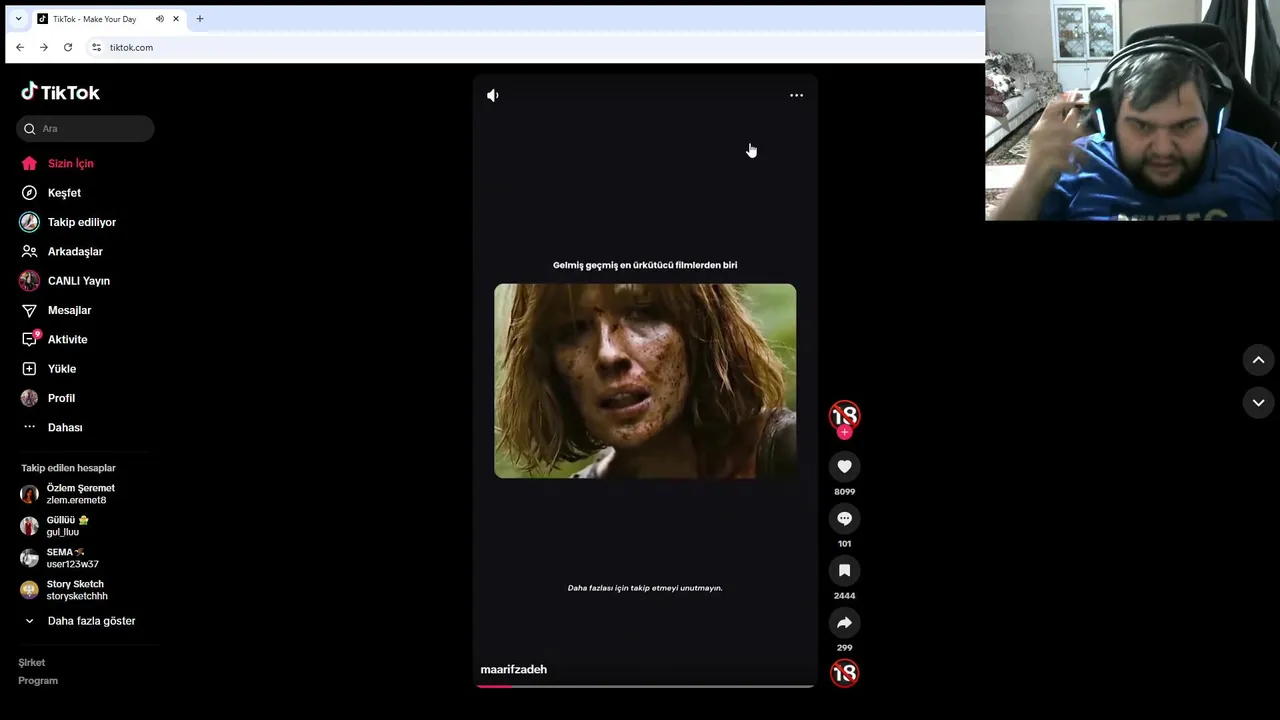
Task: Click the TikTok logo
Action: [60, 92]
